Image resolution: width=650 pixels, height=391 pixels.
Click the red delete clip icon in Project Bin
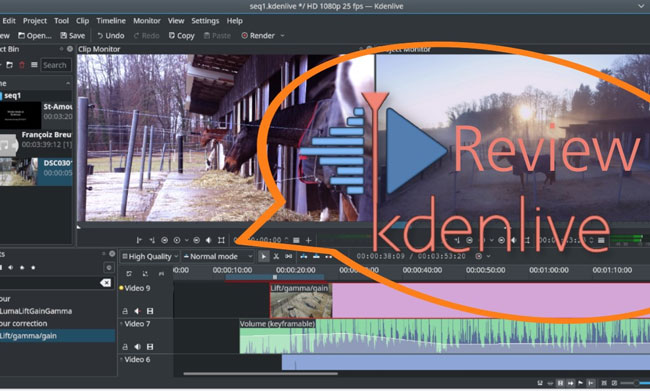click(22, 65)
